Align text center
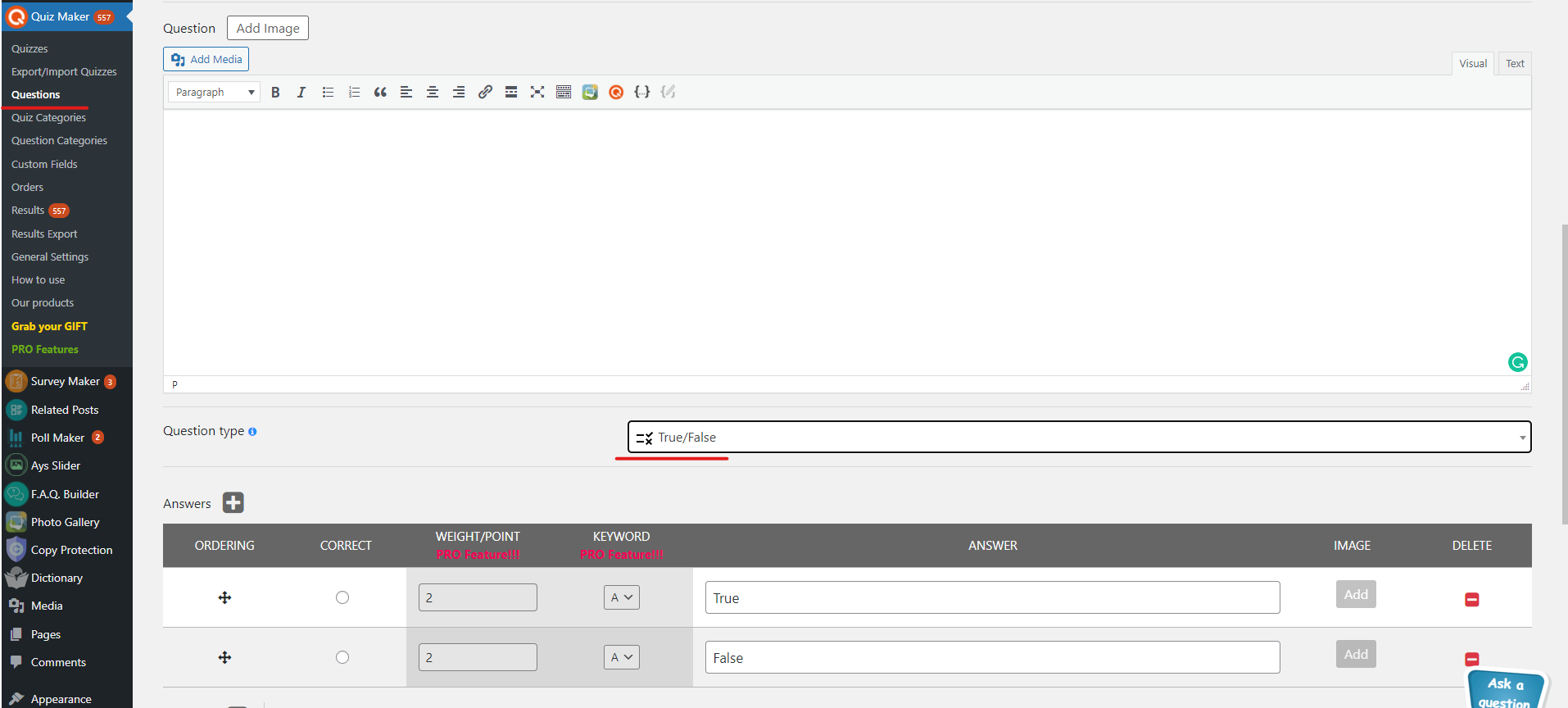 pyautogui.click(x=433, y=92)
